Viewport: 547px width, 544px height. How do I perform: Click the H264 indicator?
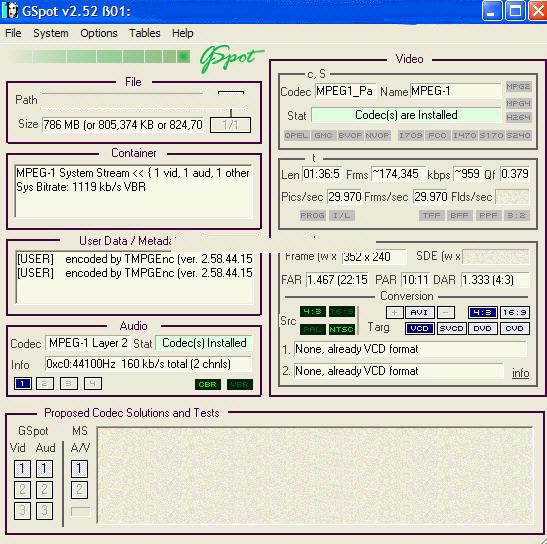518,117
